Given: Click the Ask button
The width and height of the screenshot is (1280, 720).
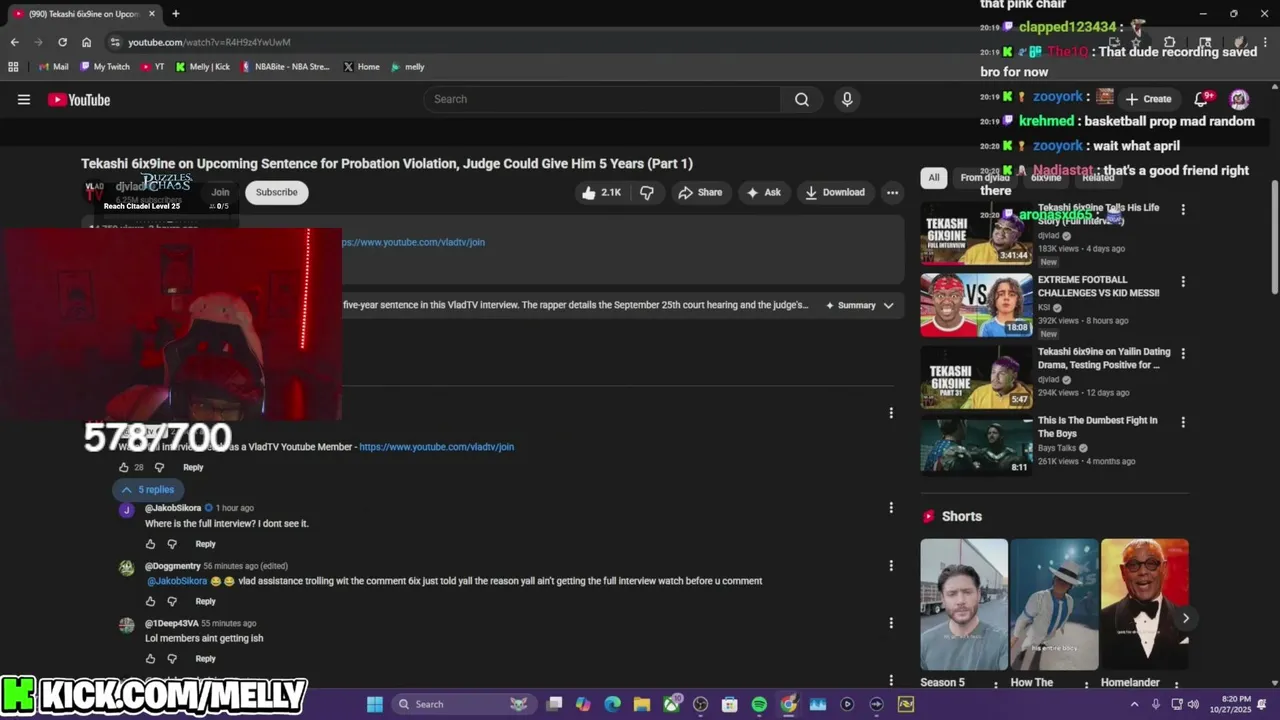Looking at the screenshot, I should tap(764, 192).
